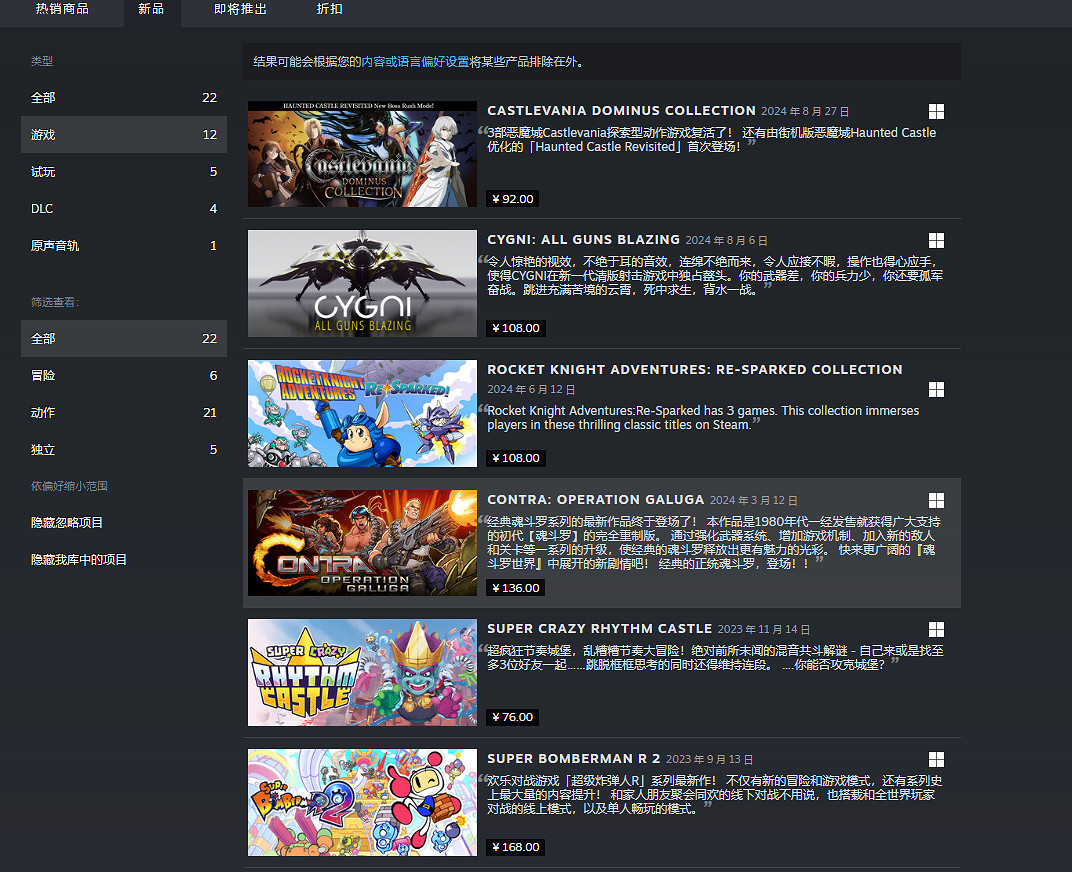This screenshot has height=872, width=1072.
Task: Open the CONTRA: OPERATION GALUGA title link
Action: coord(596,499)
